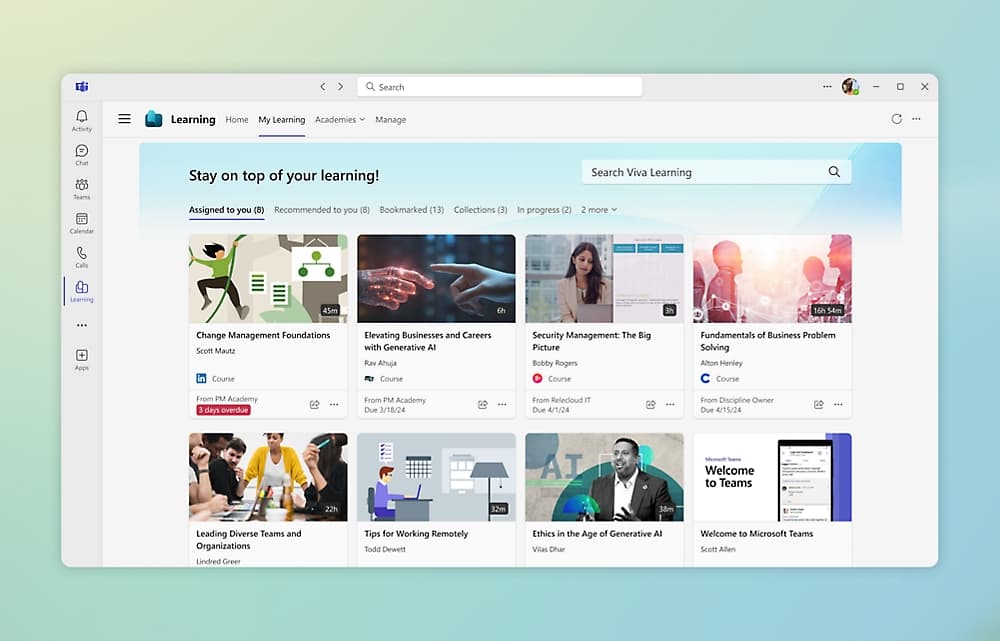This screenshot has height=641, width=1000.
Task: Click the magnifier in Search Viva Learning
Action: click(834, 172)
